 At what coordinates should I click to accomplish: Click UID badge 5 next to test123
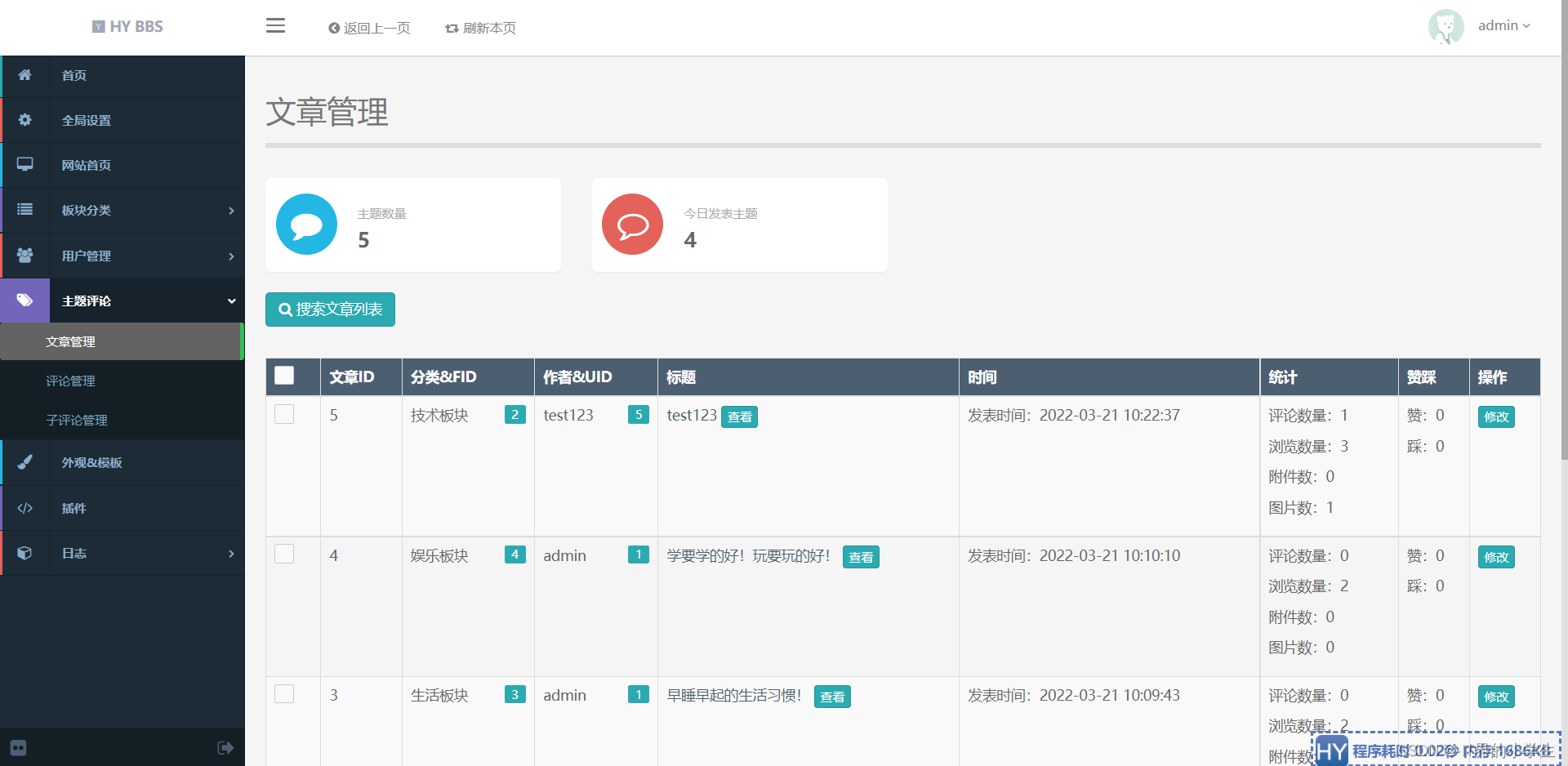click(639, 415)
